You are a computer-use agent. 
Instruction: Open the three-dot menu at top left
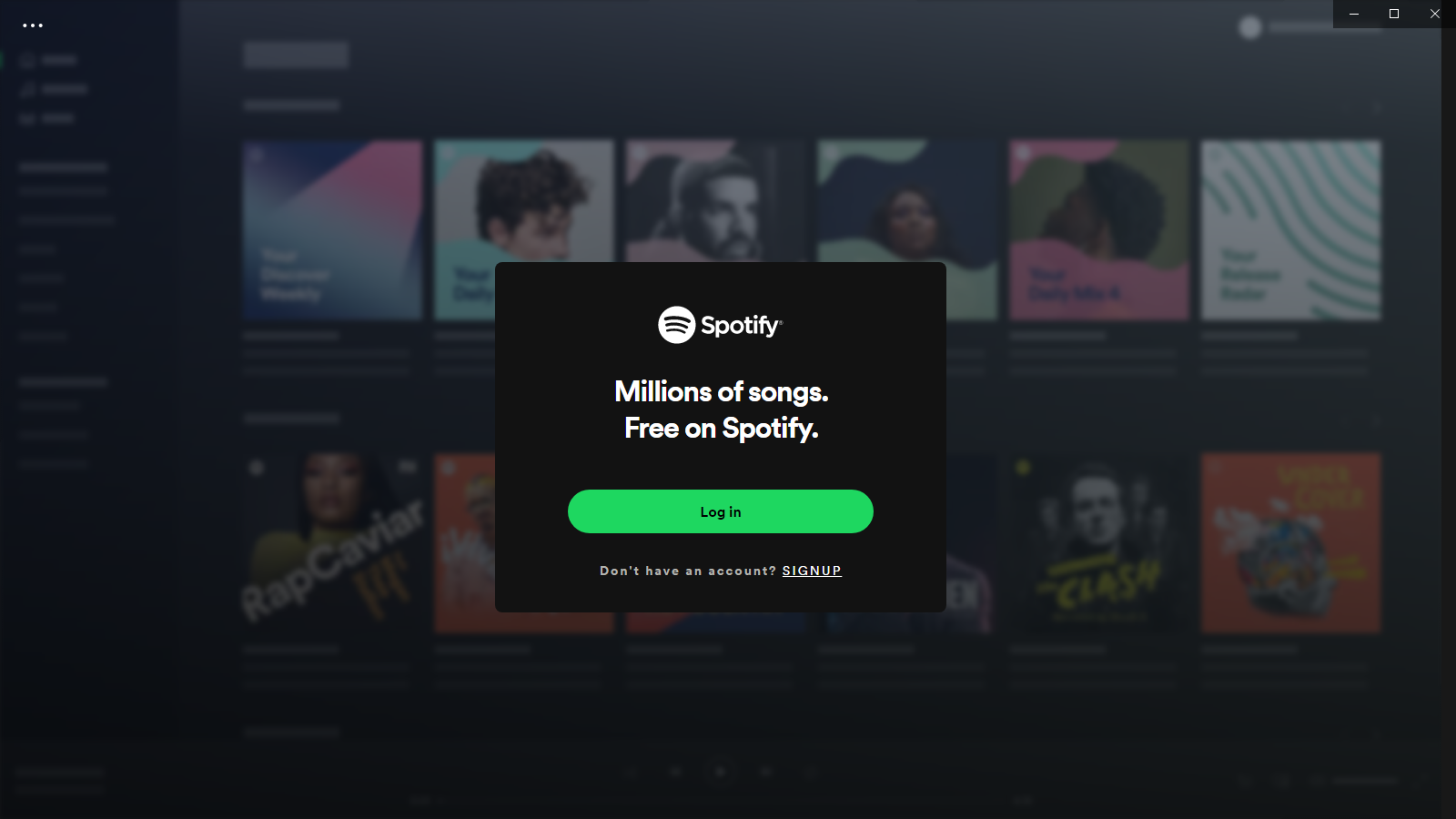pos(33,25)
